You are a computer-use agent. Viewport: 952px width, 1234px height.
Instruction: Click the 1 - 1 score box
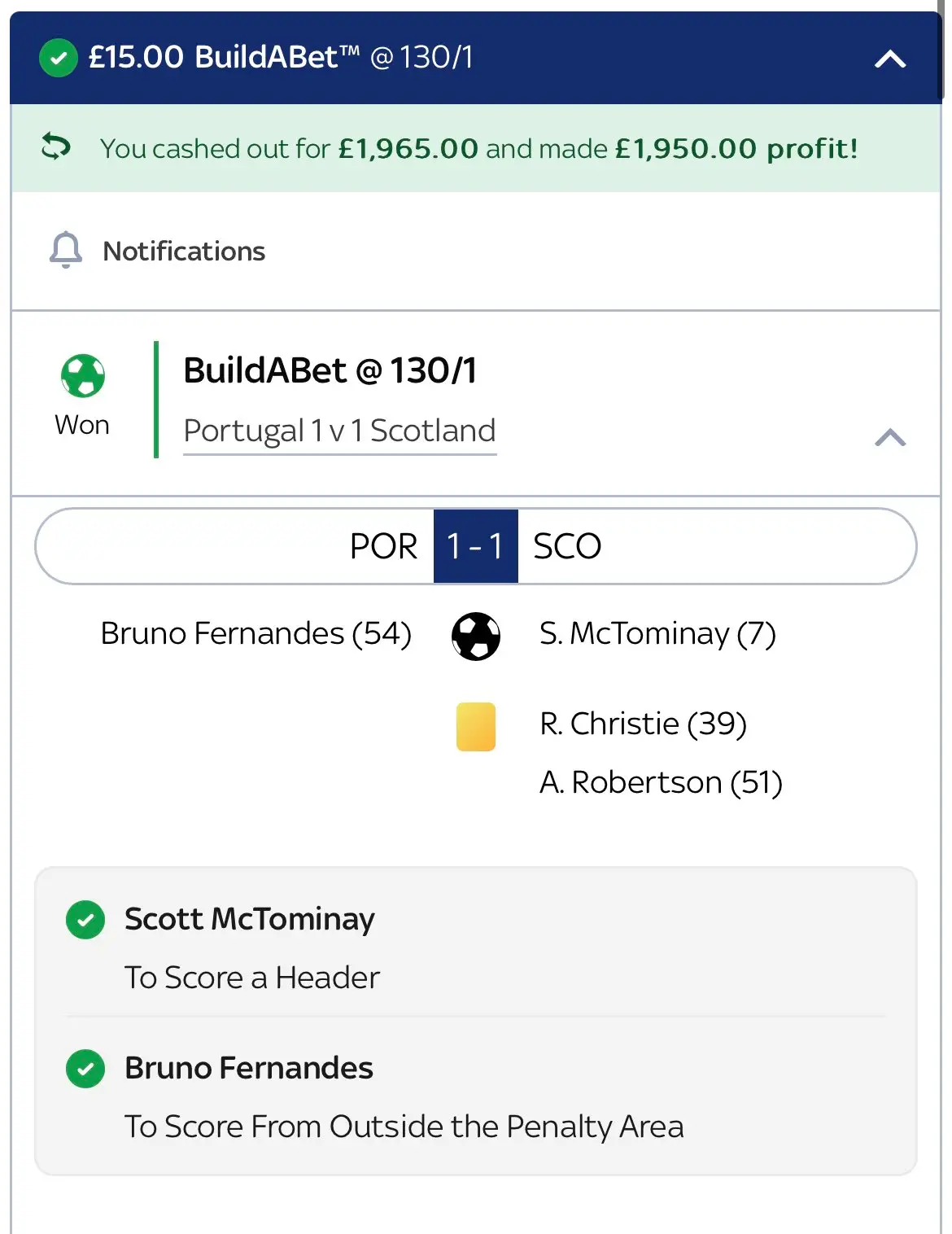click(x=475, y=546)
